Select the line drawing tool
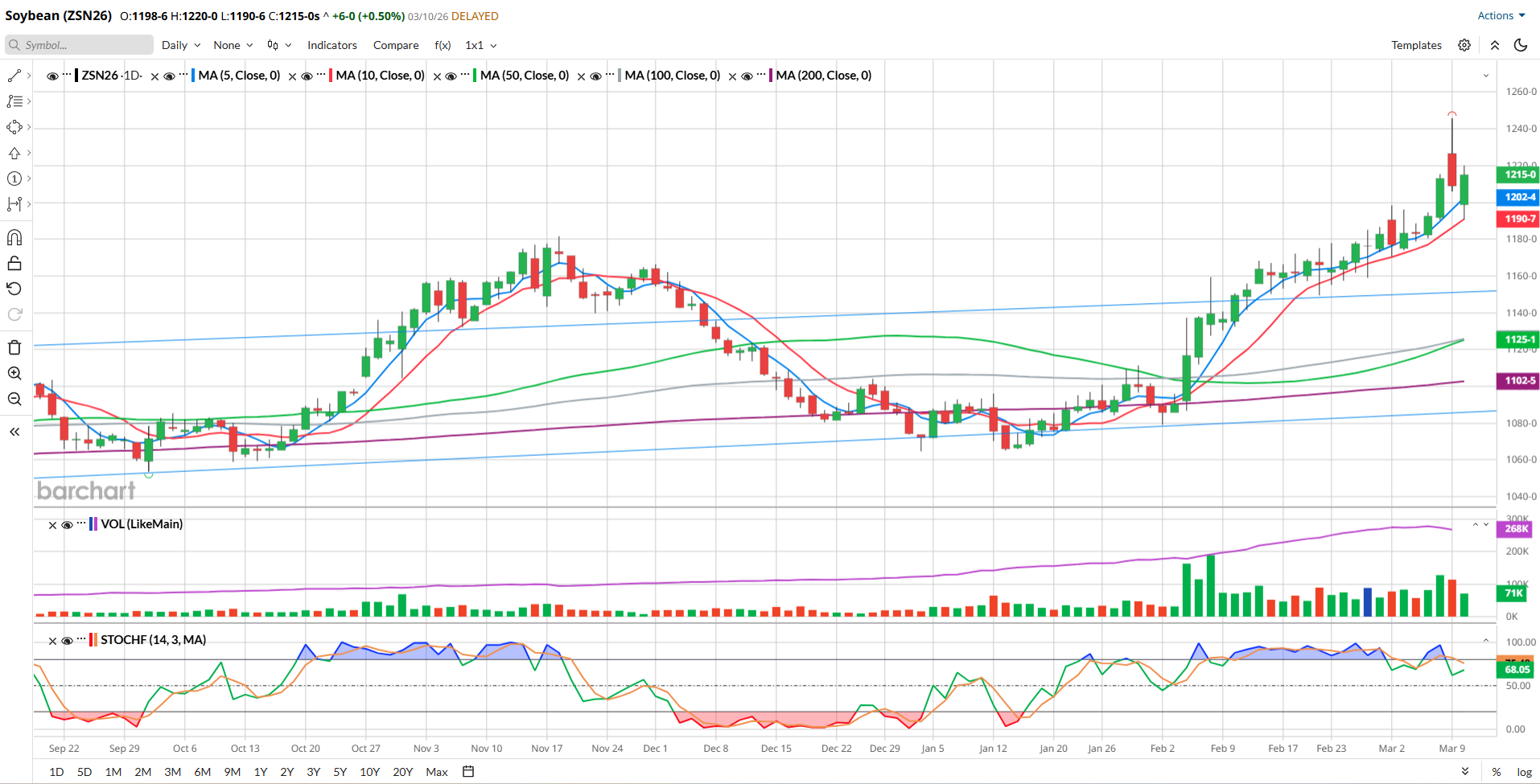 tap(14, 76)
